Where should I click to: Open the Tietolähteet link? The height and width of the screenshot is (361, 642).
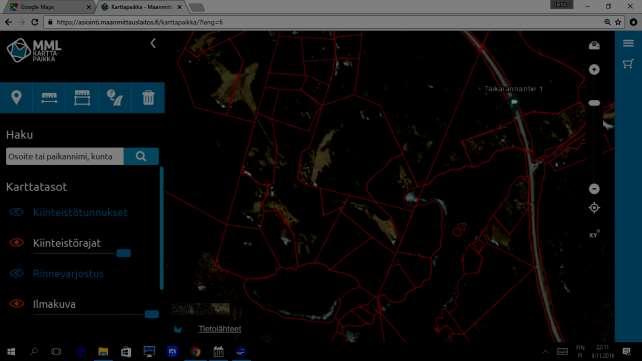pyautogui.click(x=220, y=329)
